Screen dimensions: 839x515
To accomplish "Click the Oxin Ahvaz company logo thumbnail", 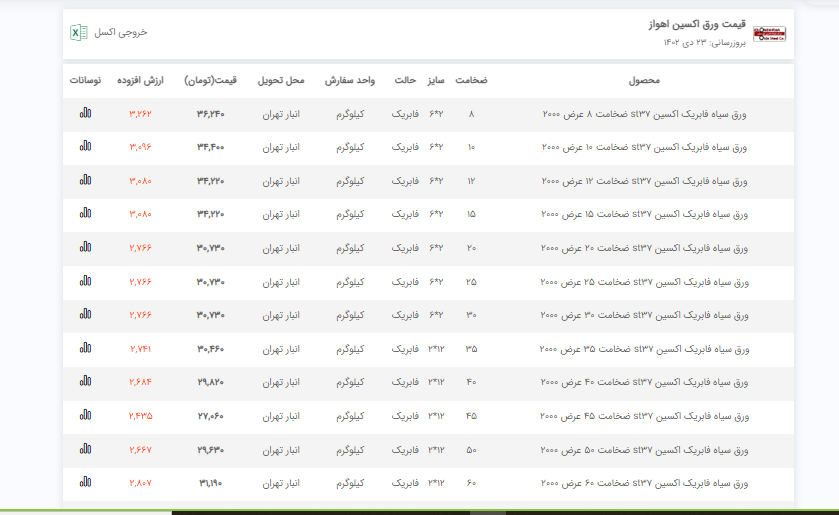I will (769, 32).
